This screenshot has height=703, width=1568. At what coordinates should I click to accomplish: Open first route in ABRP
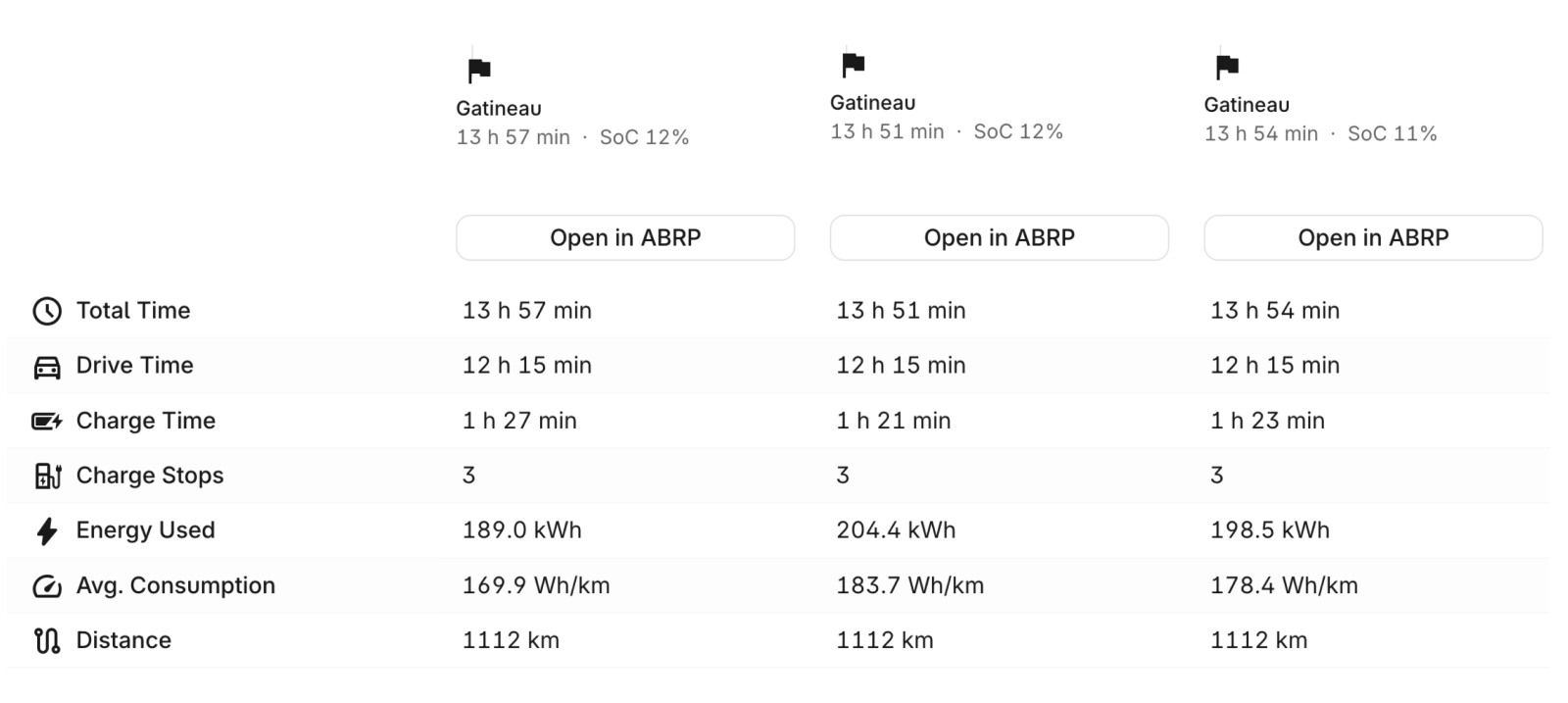pyautogui.click(x=625, y=238)
